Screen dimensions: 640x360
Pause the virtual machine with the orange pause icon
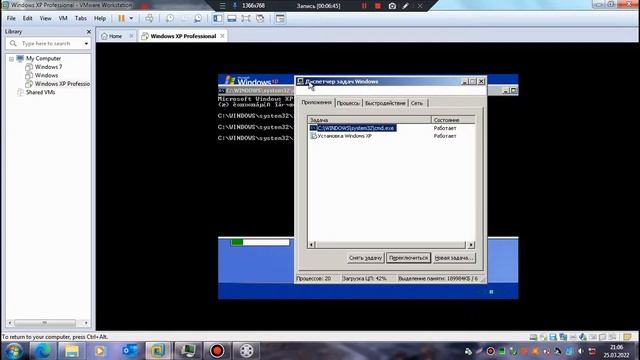(x=121, y=18)
